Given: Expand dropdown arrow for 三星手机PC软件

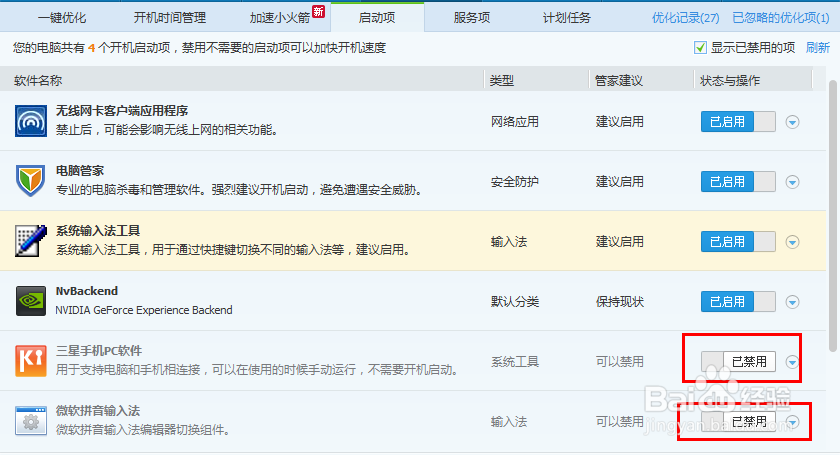Looking at the screenshot, I should point(793,362).
